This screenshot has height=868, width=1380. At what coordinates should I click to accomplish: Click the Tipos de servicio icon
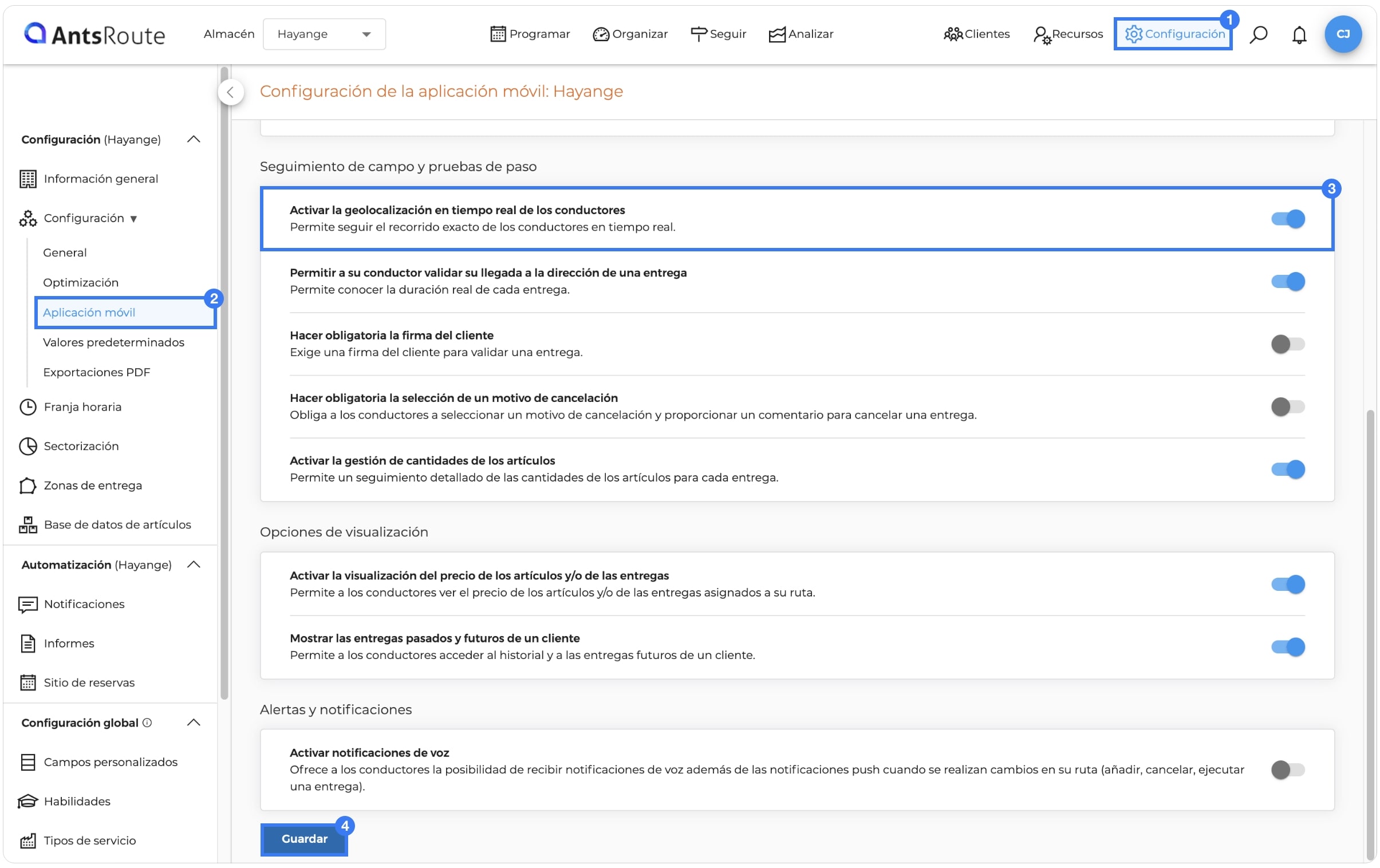coord(27,841)
